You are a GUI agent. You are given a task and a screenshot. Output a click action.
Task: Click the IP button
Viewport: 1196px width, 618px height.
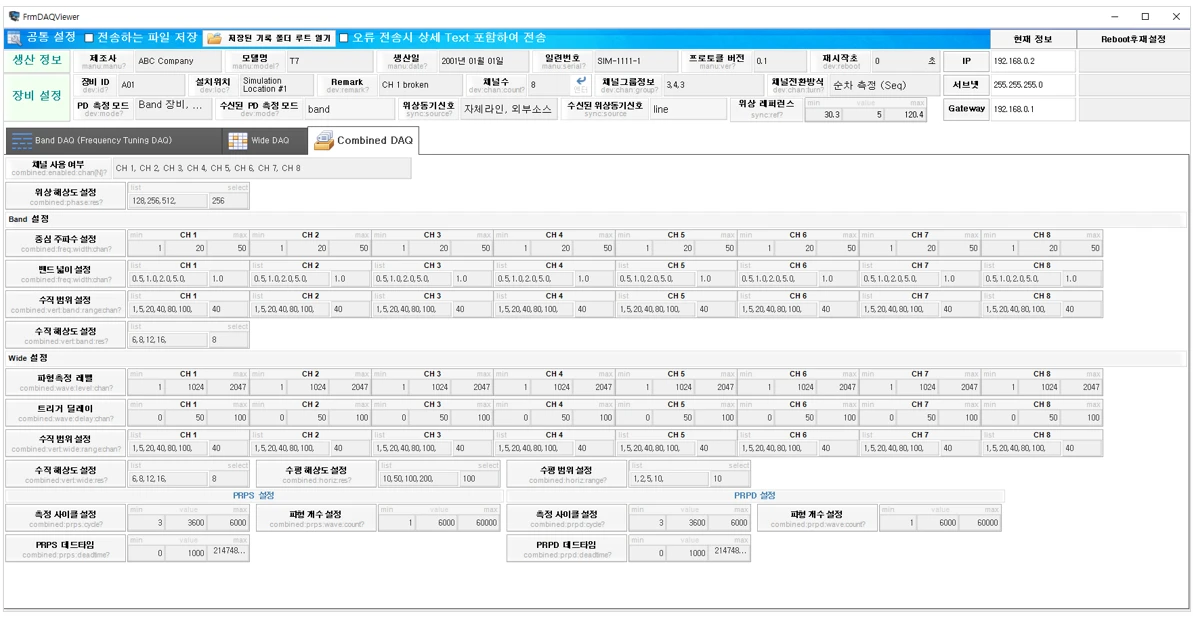[966, 61]
